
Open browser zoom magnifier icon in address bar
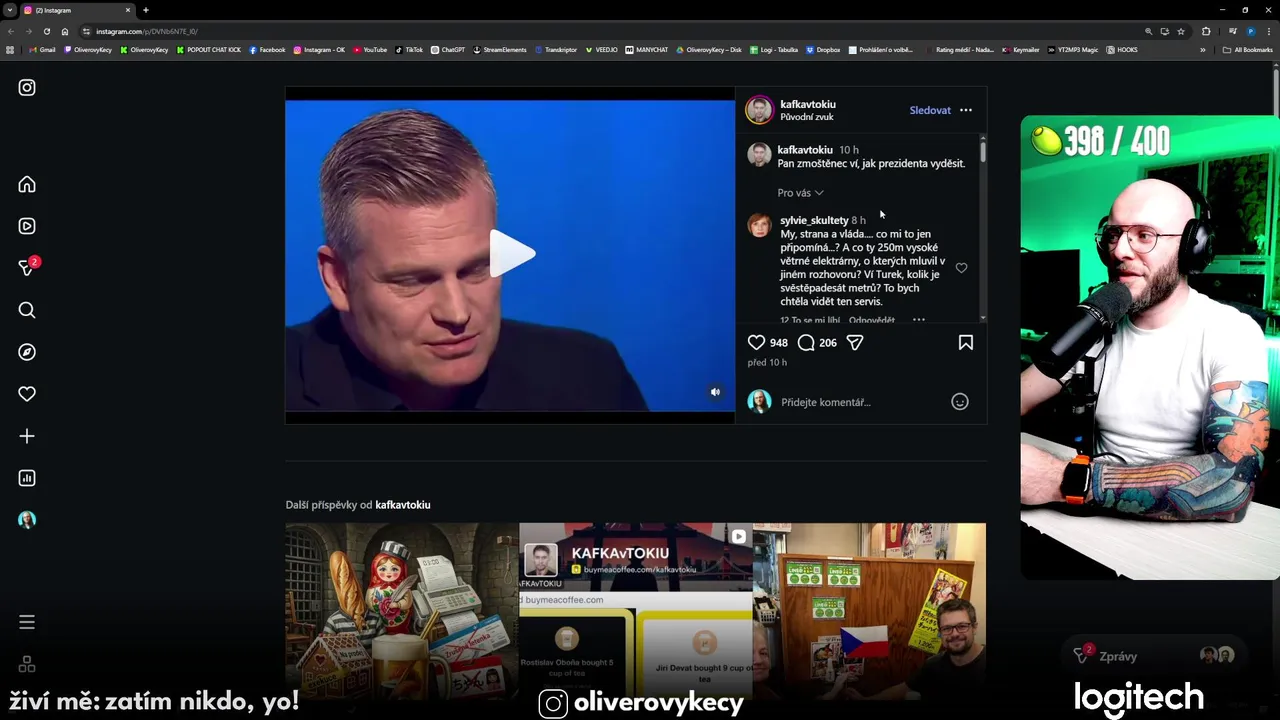pyautogui.click(x=1149, y=31)
